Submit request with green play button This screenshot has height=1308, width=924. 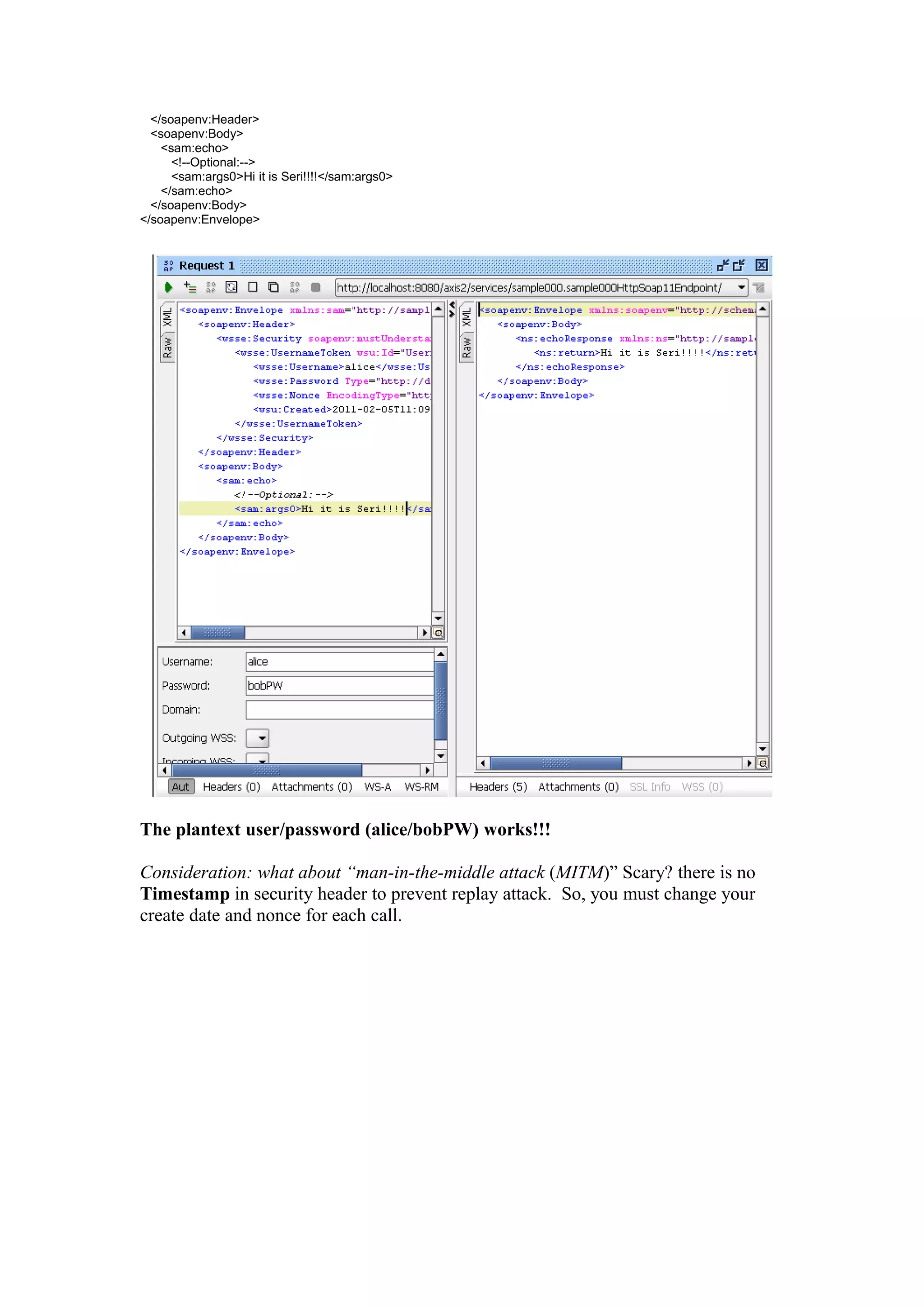click(169, 287)
